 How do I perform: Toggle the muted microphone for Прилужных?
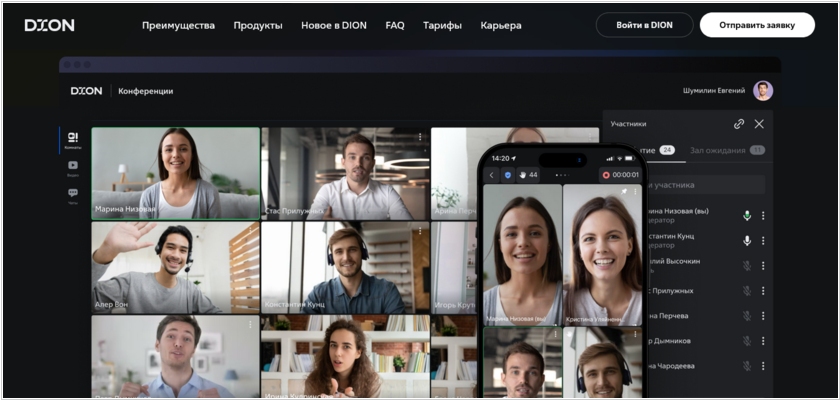coord(747,291)
